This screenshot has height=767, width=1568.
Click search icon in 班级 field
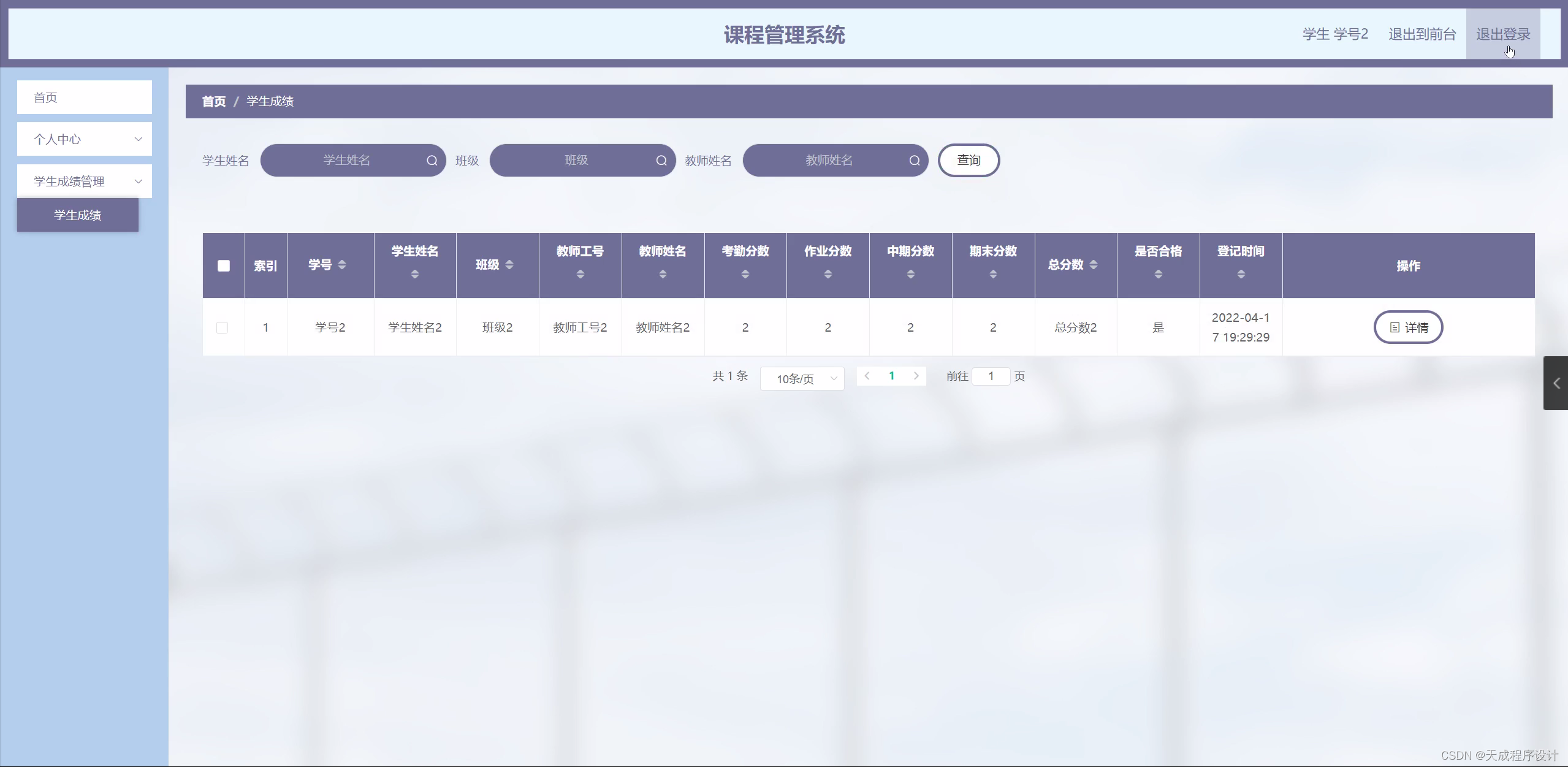pyautogui.click(x=661, y=161)
